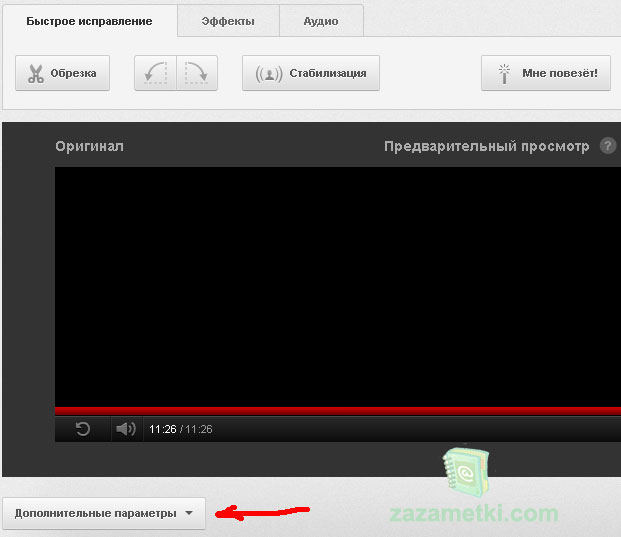This screenshot has height=537, width=621.
Task: Expand Дополнительные параметры dropdown
Action: point(104,513)
